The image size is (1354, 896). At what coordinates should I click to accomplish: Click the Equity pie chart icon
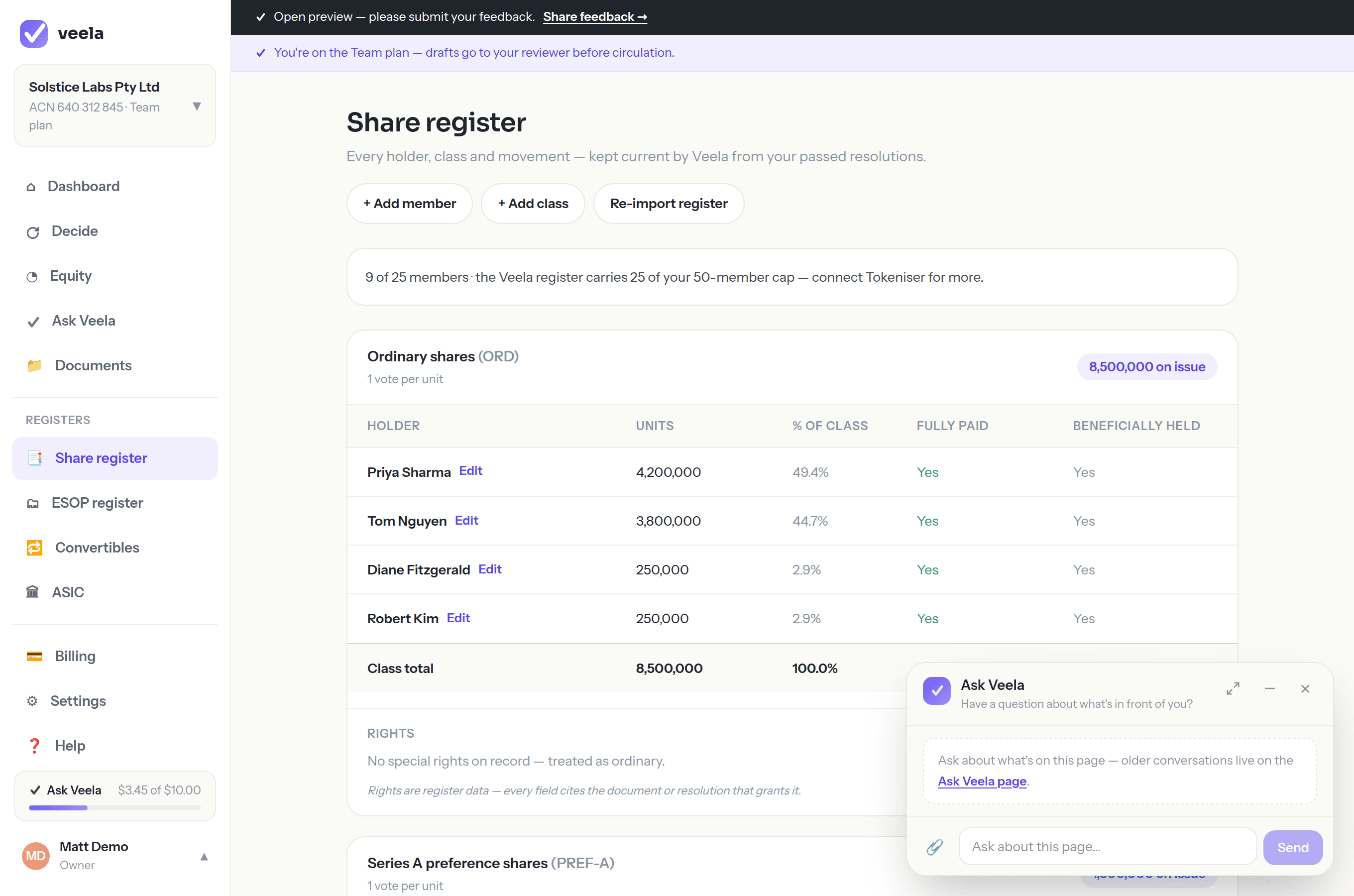[x=32, y=277]
